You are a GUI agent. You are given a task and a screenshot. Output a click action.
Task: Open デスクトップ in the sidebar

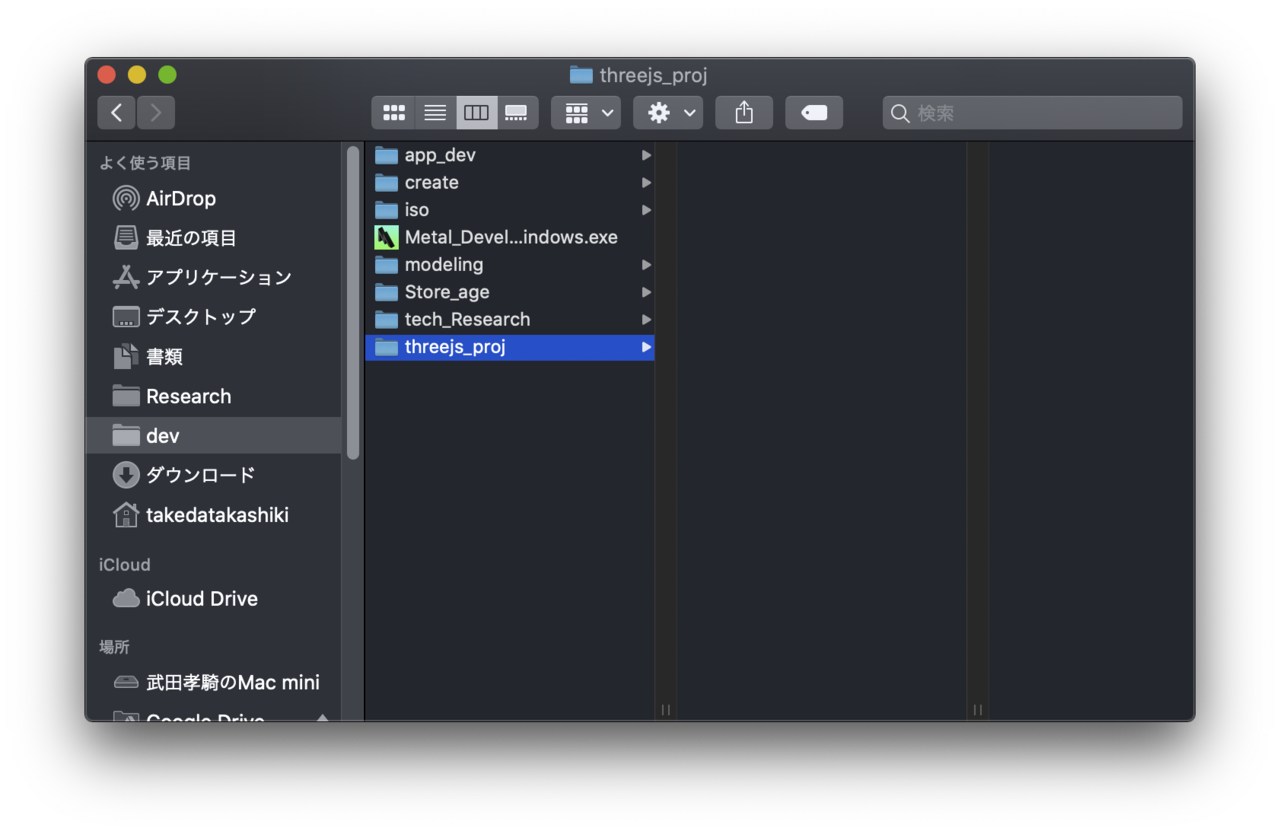click(213, 317)
